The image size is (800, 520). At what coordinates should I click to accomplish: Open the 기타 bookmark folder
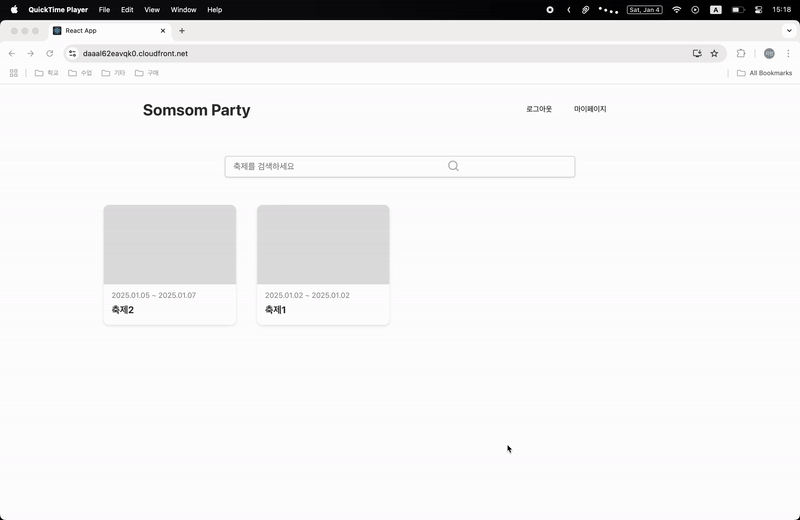[x=113, y=73]
